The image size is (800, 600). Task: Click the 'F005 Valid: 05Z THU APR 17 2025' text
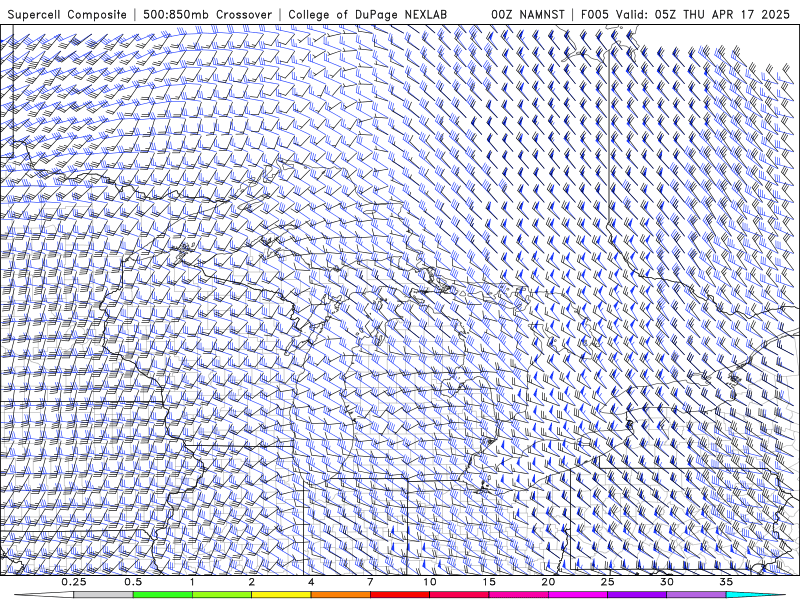point(685,15)
